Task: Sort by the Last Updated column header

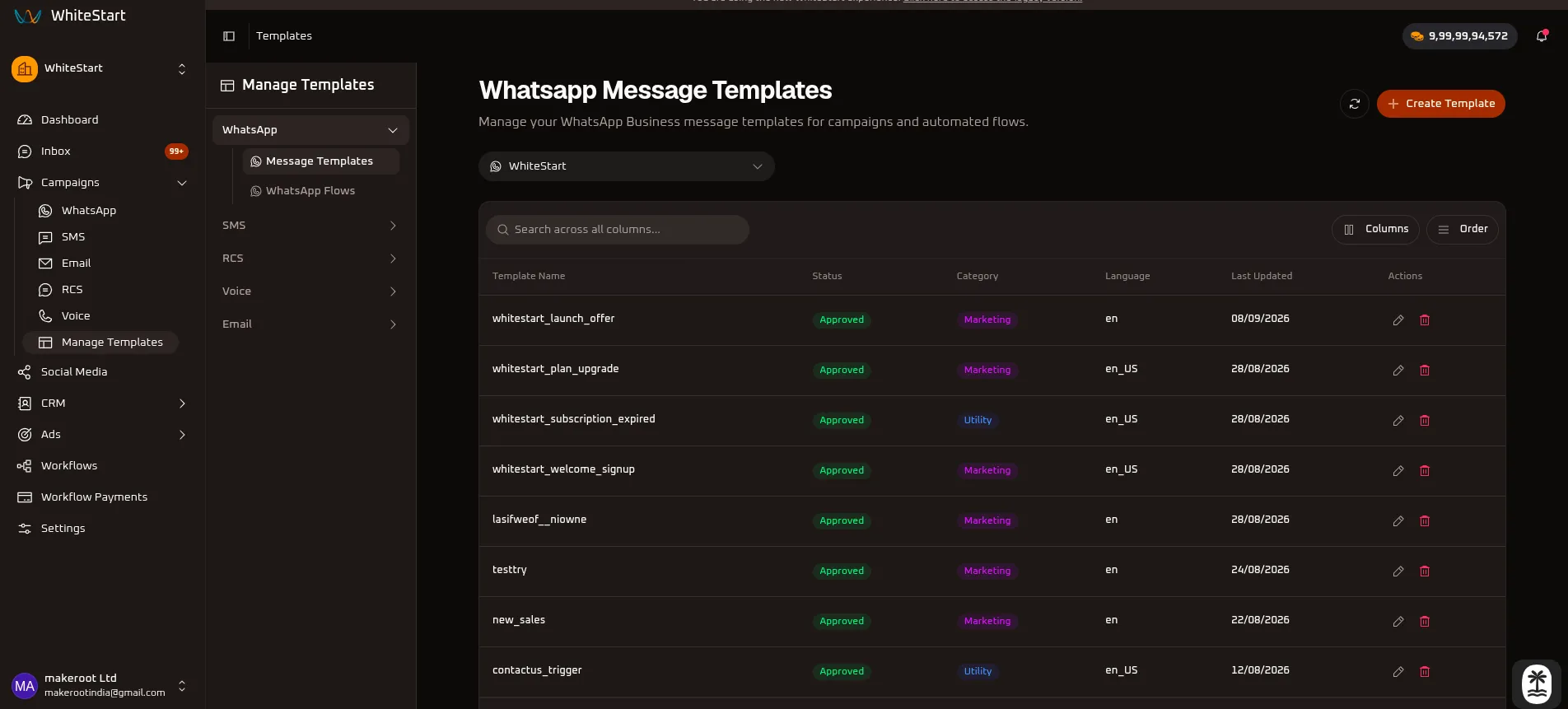Action: coord(1262,277)
